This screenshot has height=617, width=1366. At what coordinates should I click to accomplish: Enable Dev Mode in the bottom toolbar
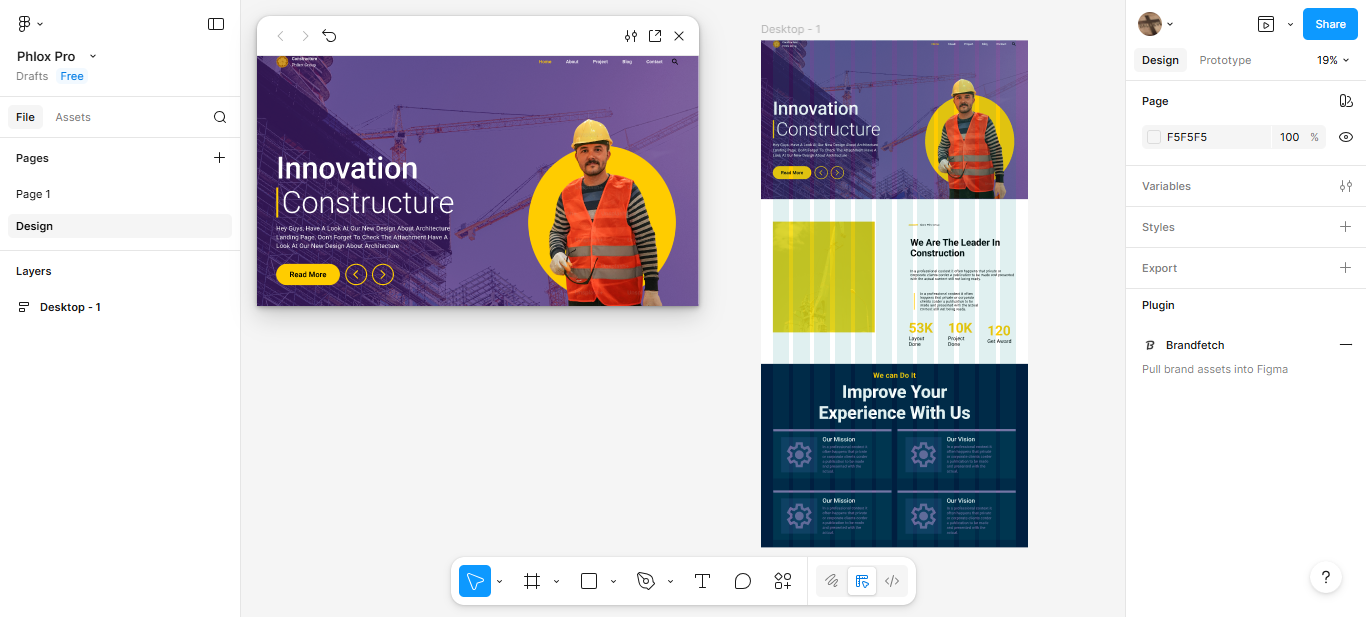pos(891,581)
